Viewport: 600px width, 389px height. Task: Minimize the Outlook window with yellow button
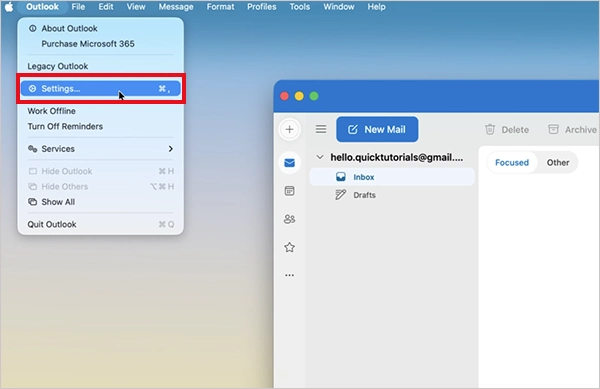point(299,96)
